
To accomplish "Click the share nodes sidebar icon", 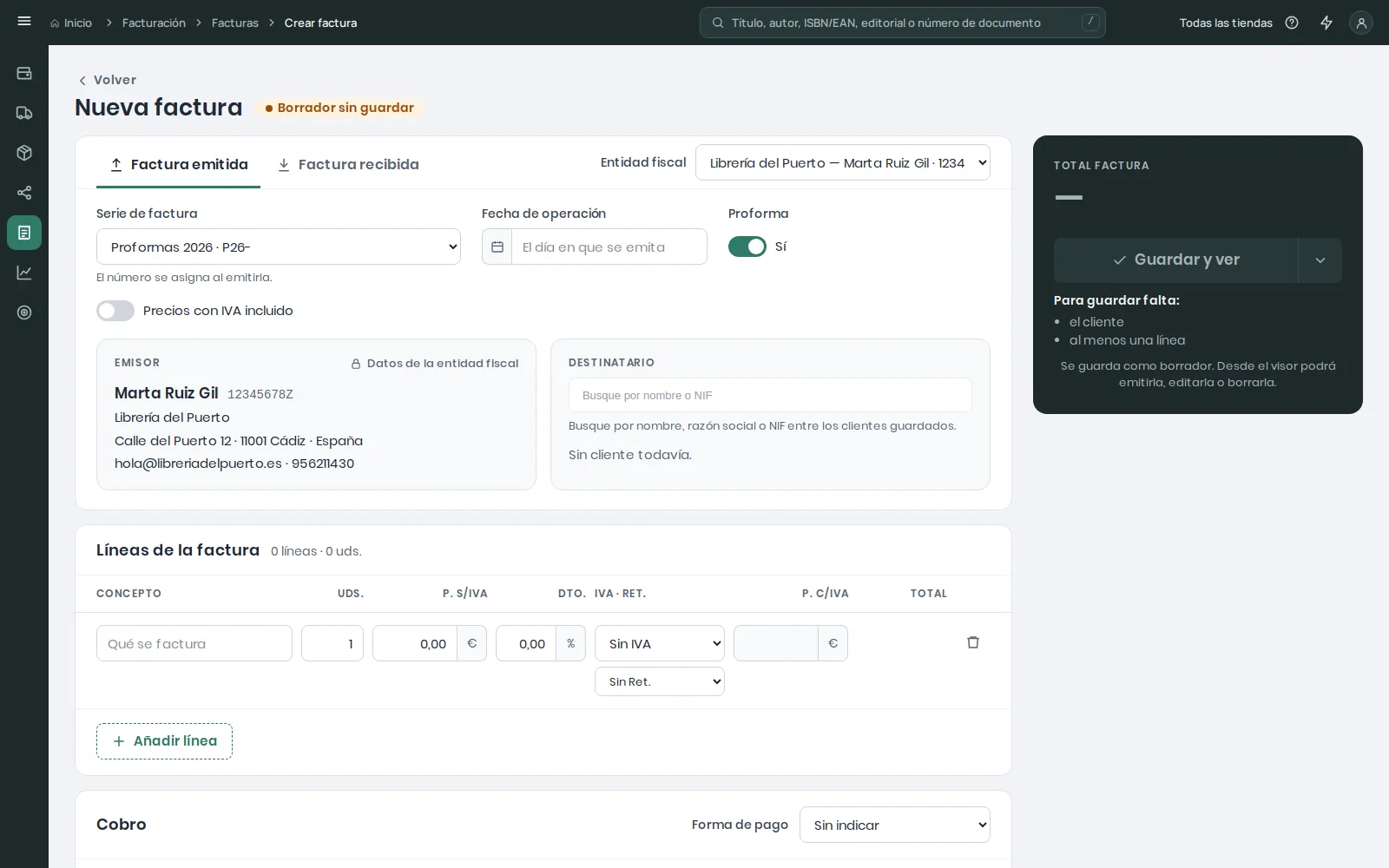I will click(x=24, y=193).
